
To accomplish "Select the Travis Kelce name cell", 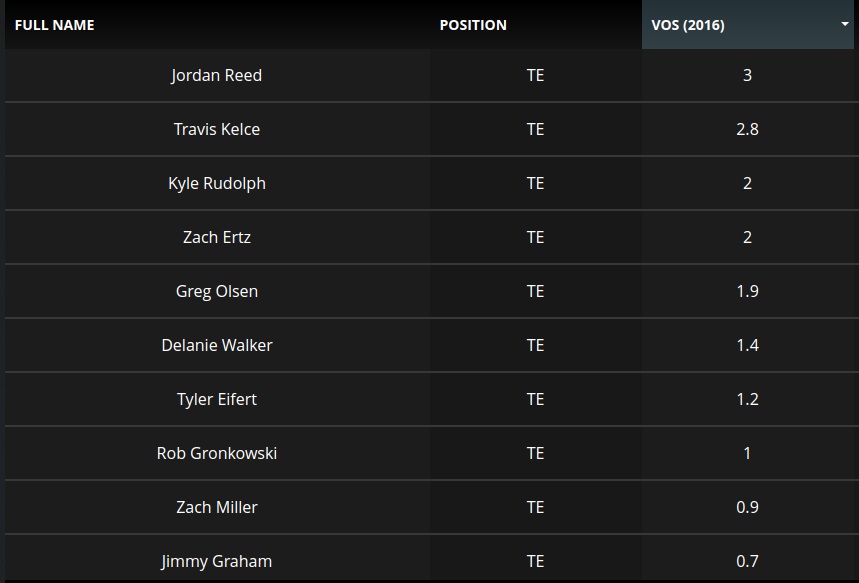I will click(217, 130).
